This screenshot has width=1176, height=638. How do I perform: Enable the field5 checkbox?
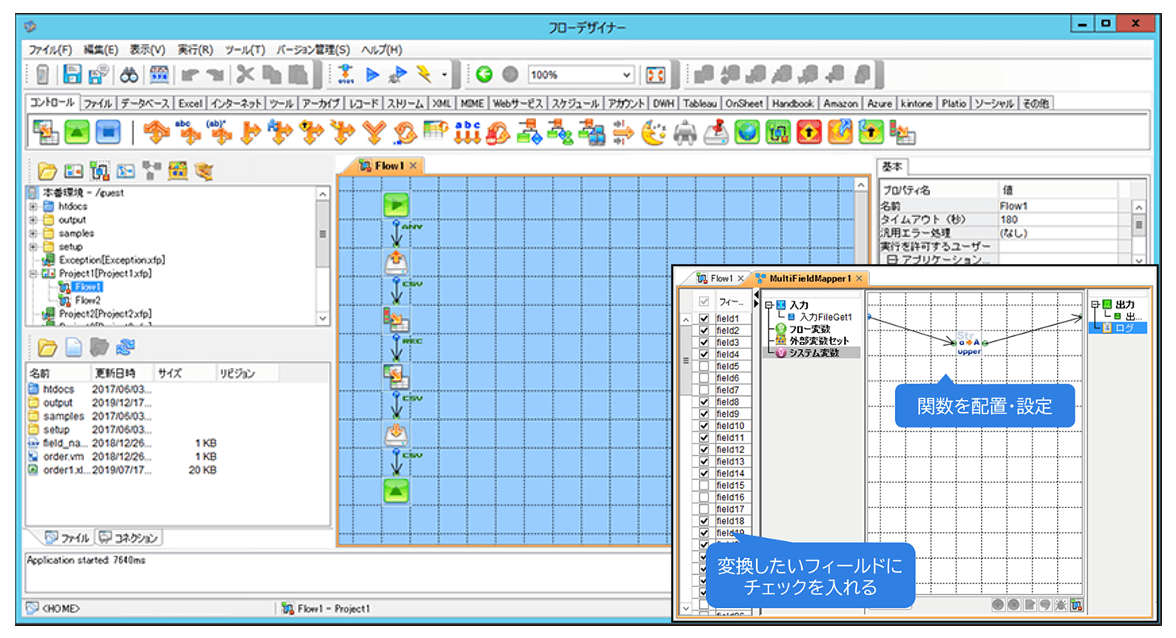pos(705,367)
